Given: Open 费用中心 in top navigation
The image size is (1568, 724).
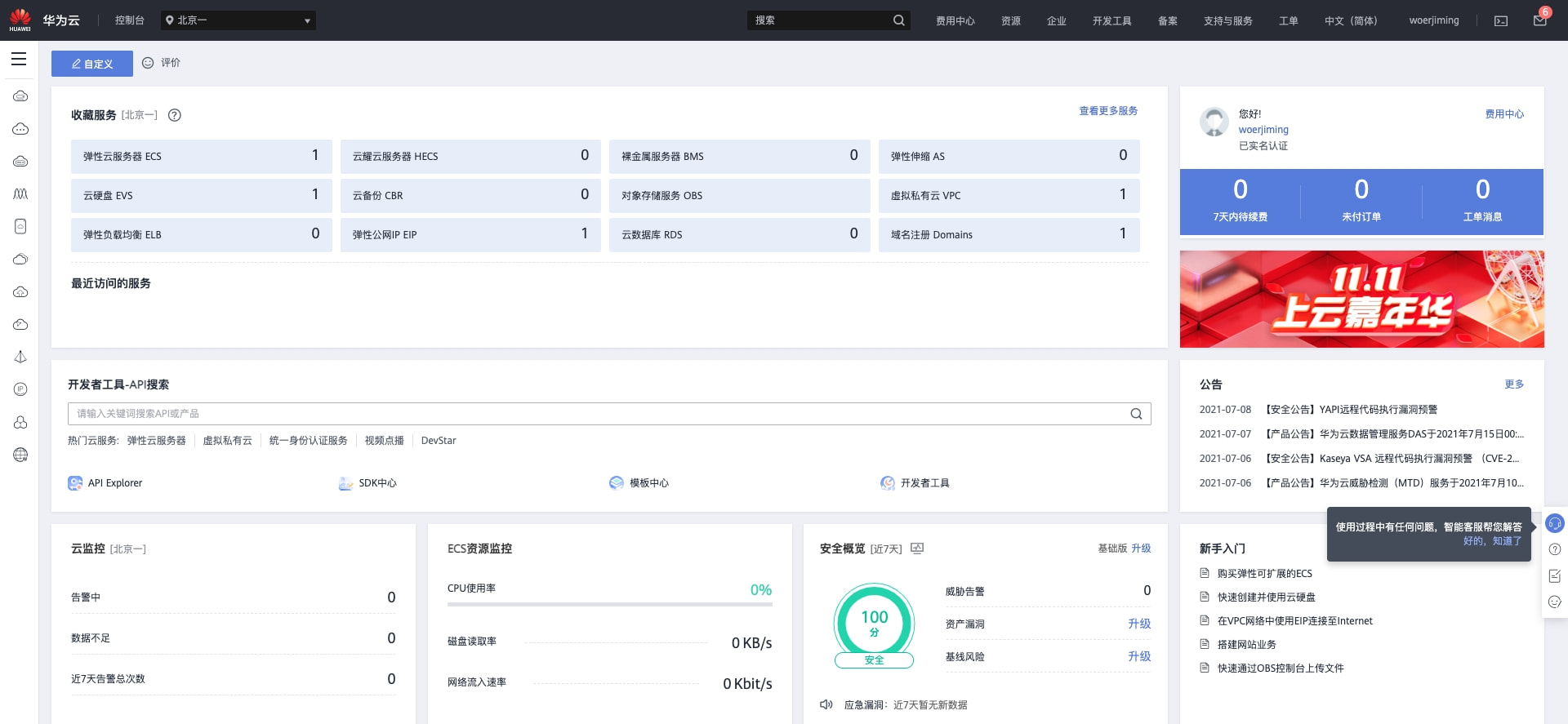Looking at the screenshot, I should click(x=955, y=21).
